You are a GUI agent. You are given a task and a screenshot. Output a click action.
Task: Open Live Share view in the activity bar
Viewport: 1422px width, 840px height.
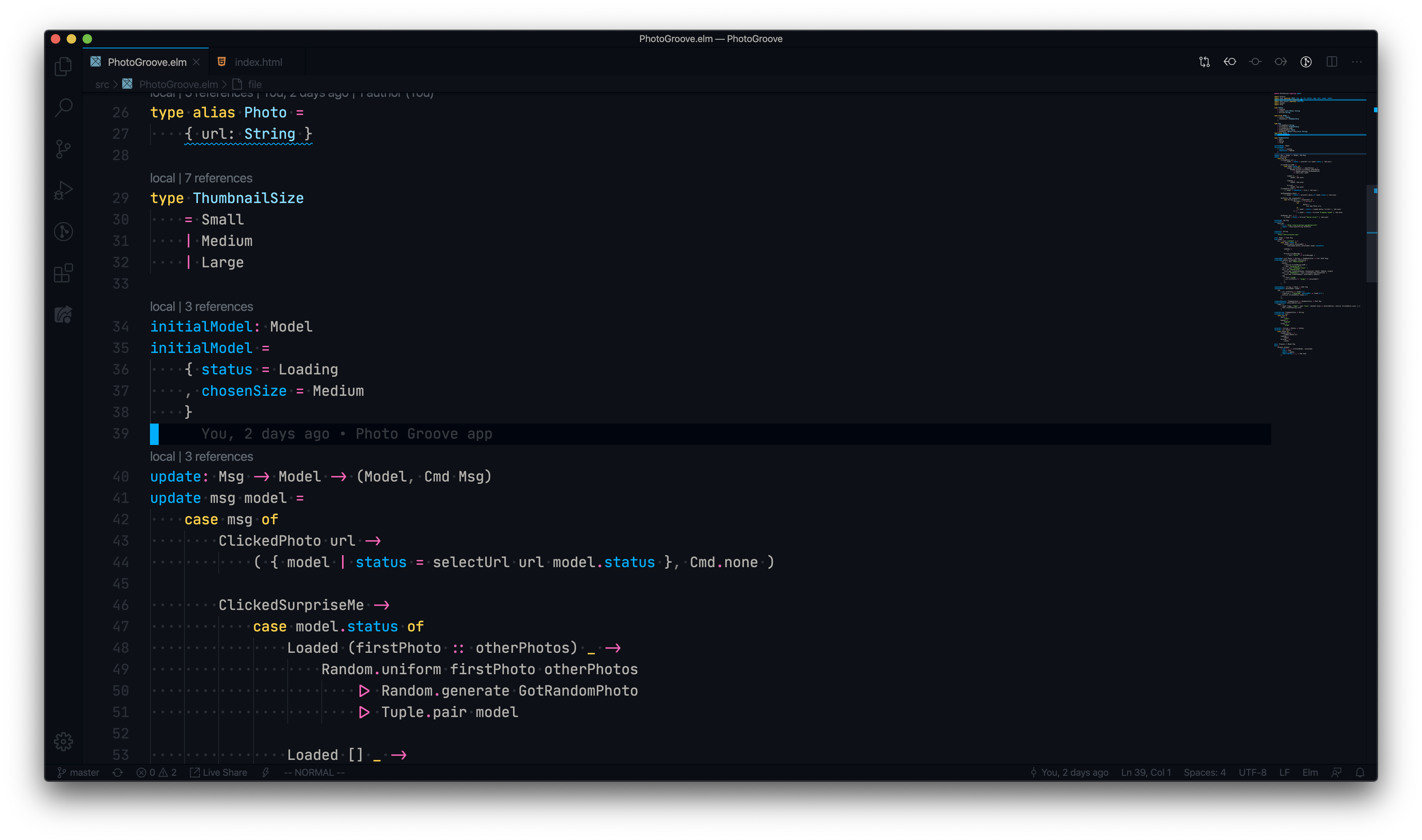coord(63,314)
